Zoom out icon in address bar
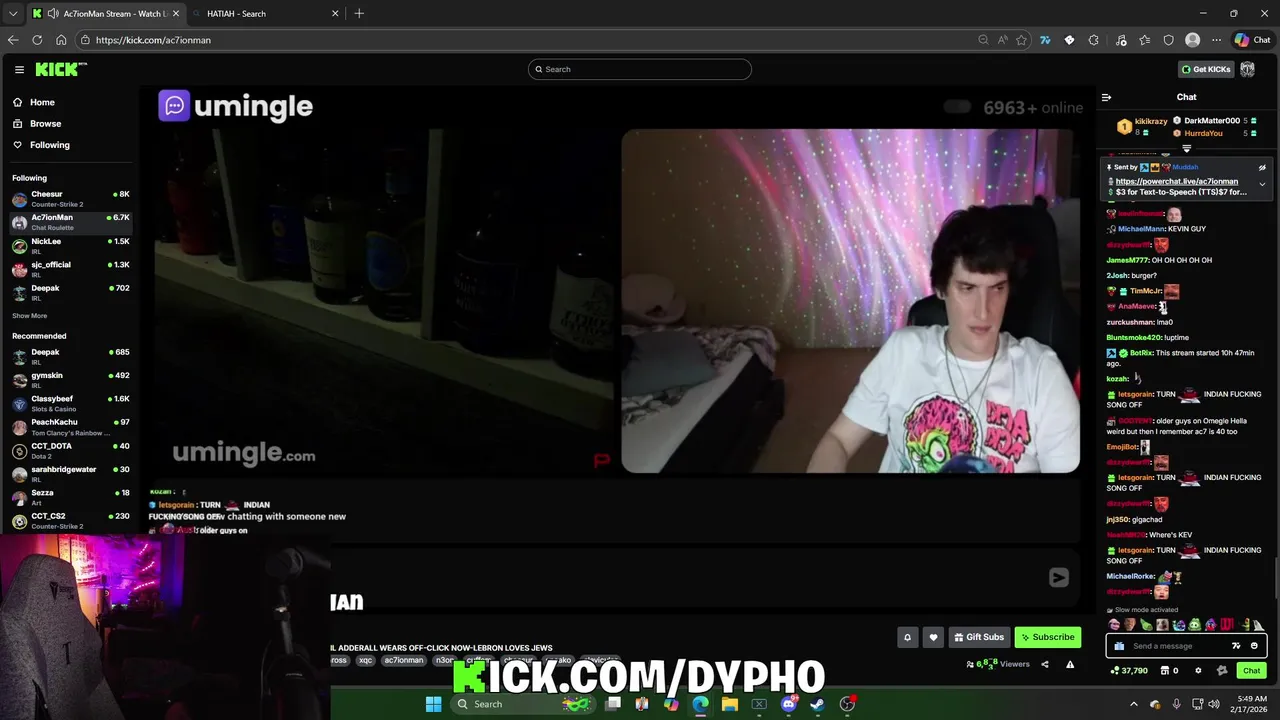This screenshot has height=720, width=1280. (983, 40)
